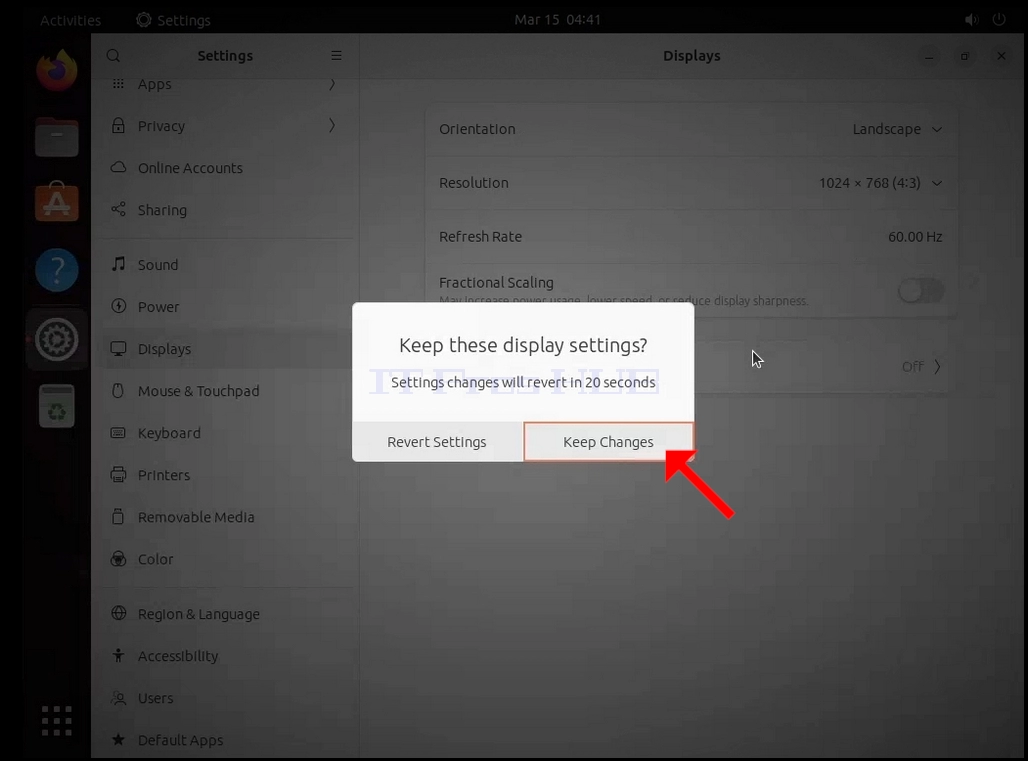
Task: Show Applications grid in the dock
Action: (x=57, y=720)
